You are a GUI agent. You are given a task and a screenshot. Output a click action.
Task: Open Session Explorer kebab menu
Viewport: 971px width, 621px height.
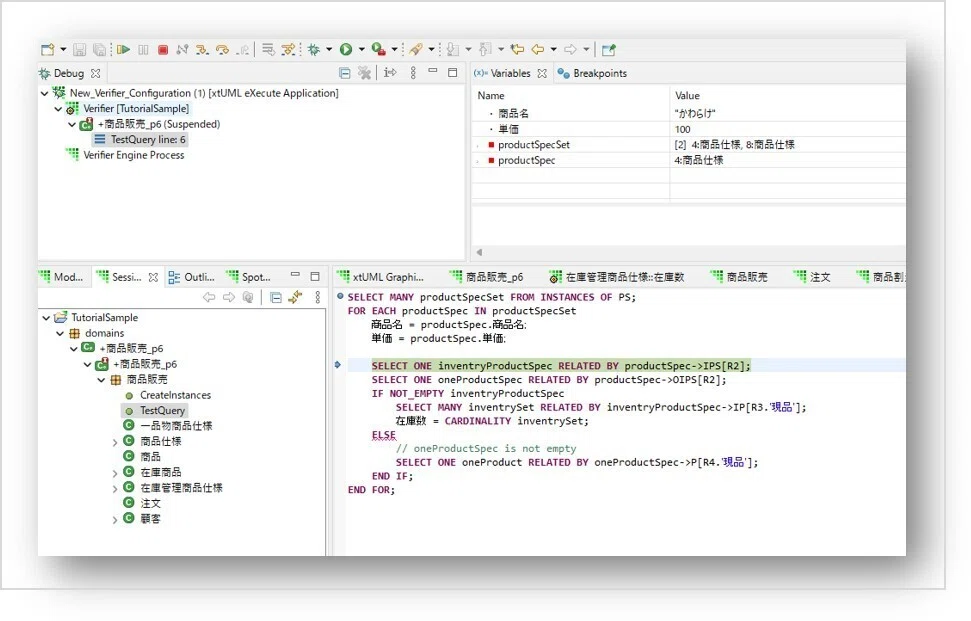[x=318, y=298]
